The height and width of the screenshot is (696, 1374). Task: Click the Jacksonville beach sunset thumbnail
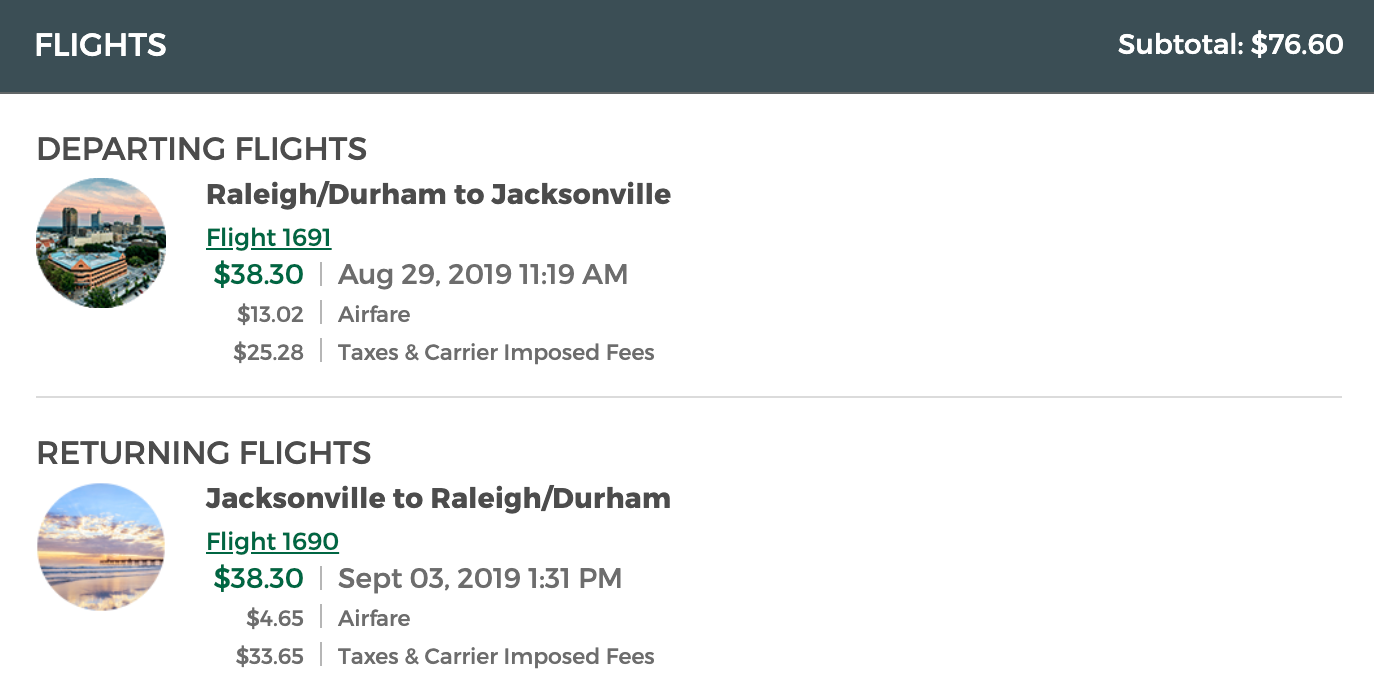pyautogui.click(x=101, y=547)
